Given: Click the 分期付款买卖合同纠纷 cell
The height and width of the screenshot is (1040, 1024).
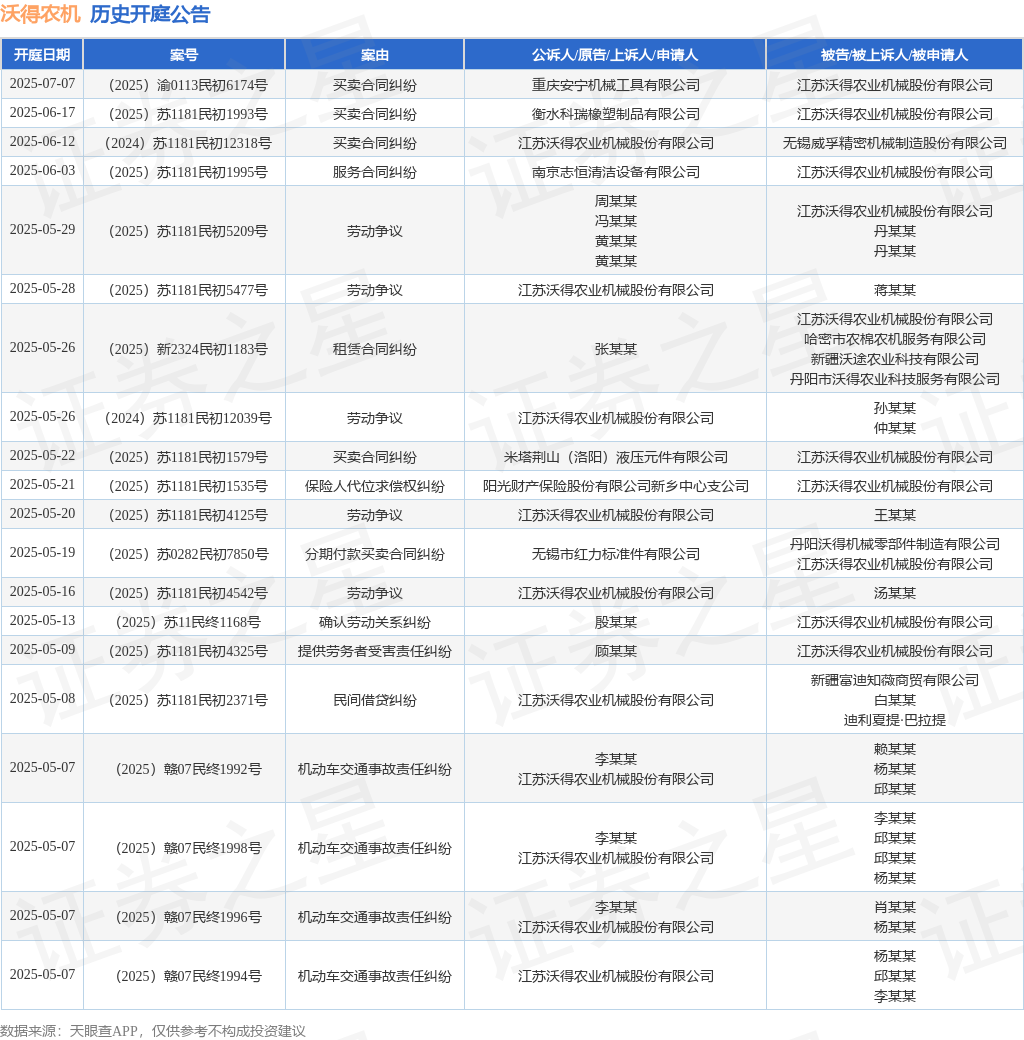Looking at the screenshot, I should pyautogui.click(x=375, y=554).
